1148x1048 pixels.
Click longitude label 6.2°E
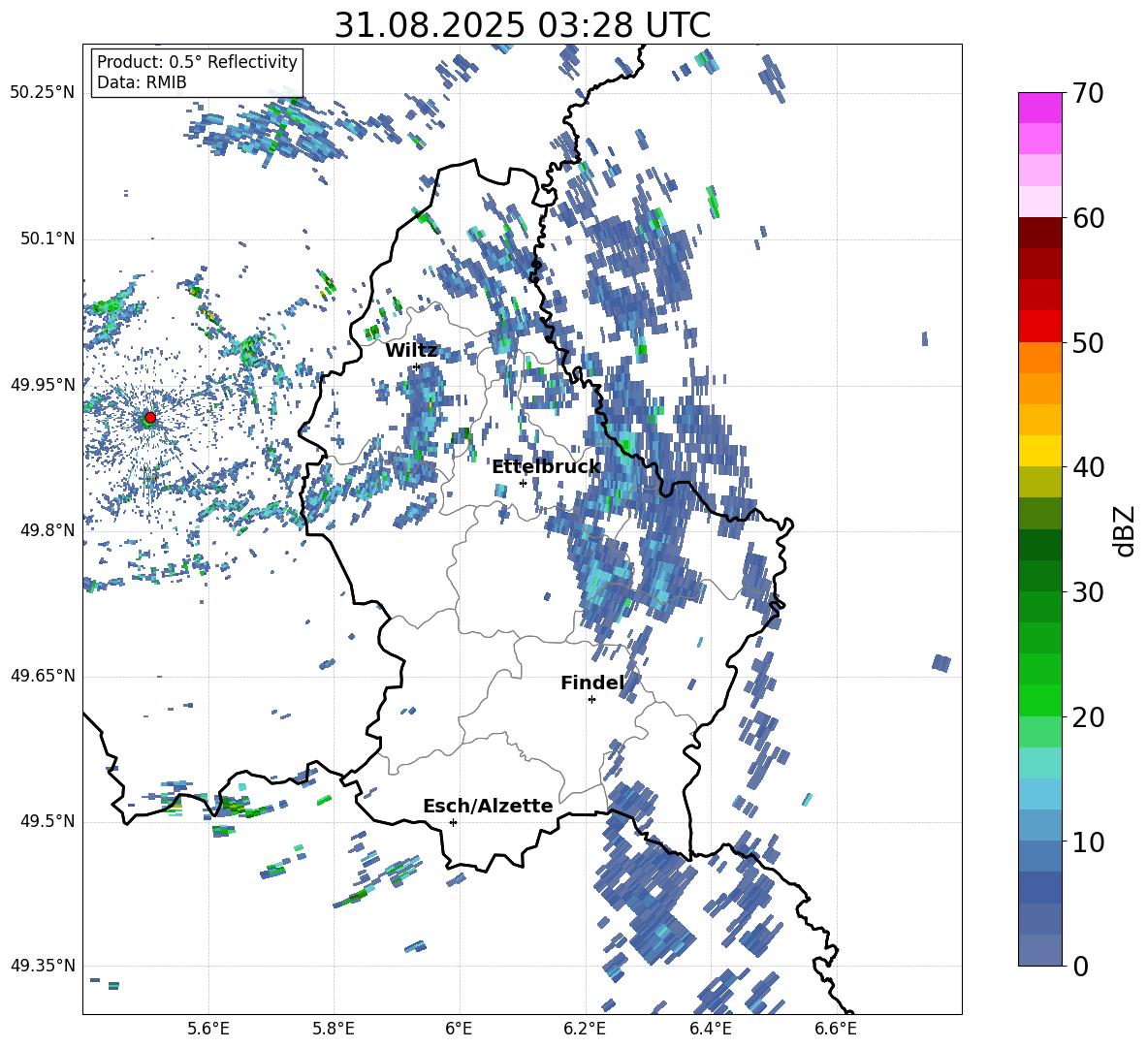(x=585, y=1030)
